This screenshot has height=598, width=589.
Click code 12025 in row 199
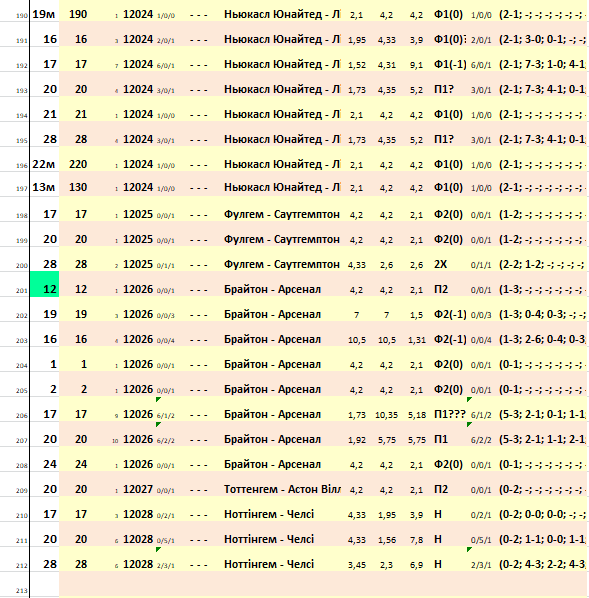click(x=138, y=239)
